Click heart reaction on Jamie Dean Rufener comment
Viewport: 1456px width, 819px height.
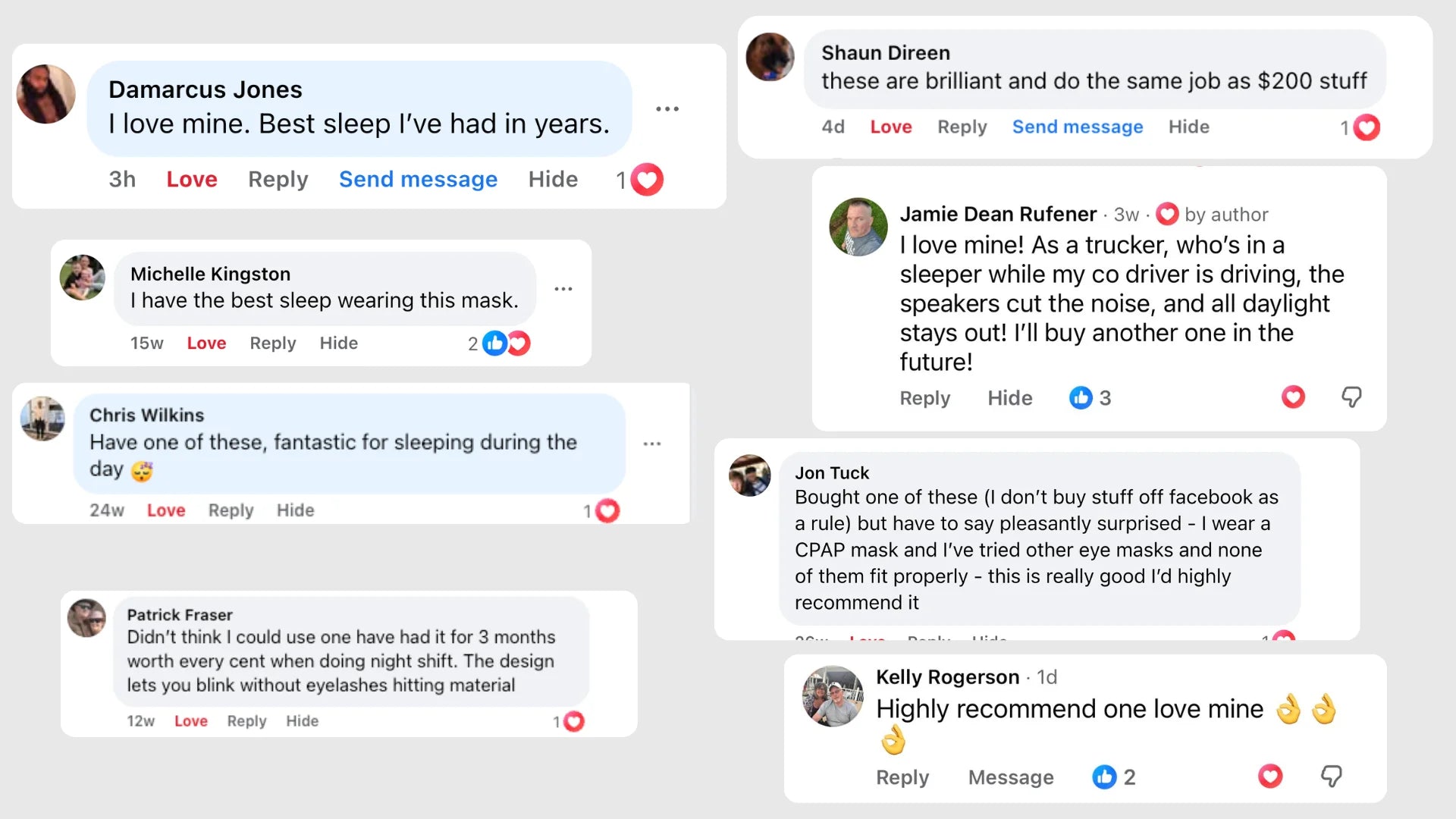(1293, 397)
